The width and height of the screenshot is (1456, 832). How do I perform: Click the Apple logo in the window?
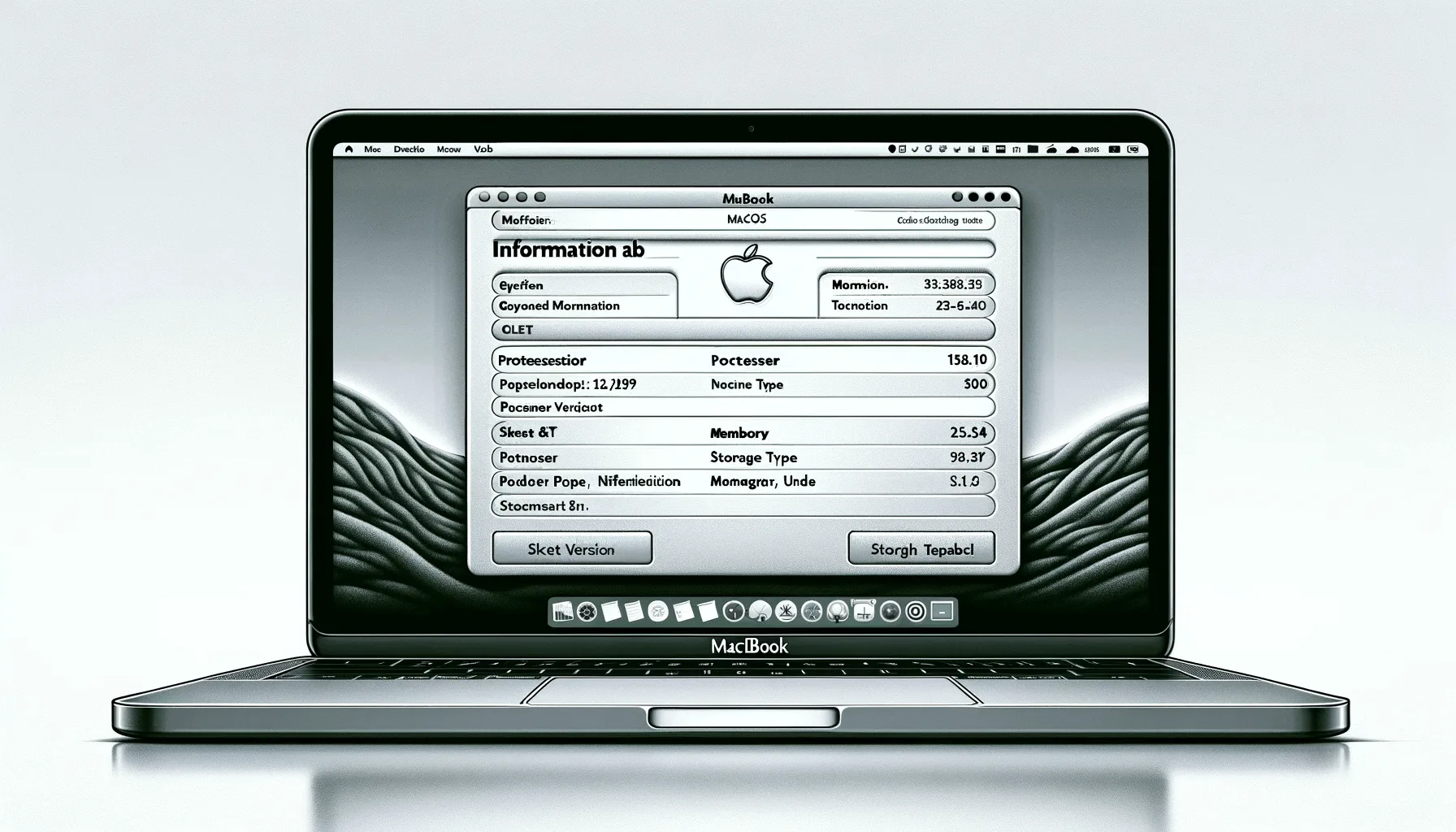pos(746,274)
